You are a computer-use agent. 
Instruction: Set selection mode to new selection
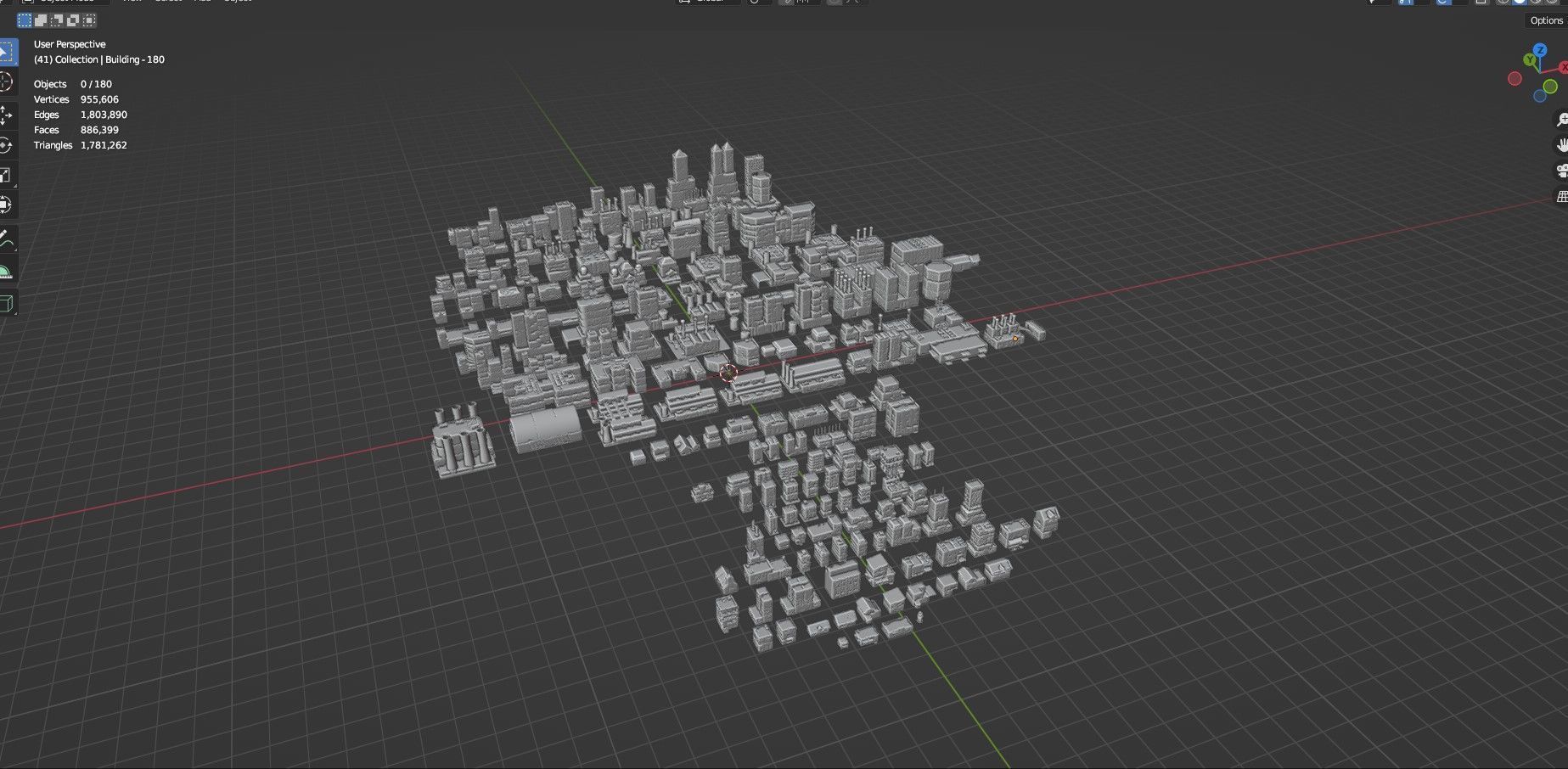click(x=25, y=20)
